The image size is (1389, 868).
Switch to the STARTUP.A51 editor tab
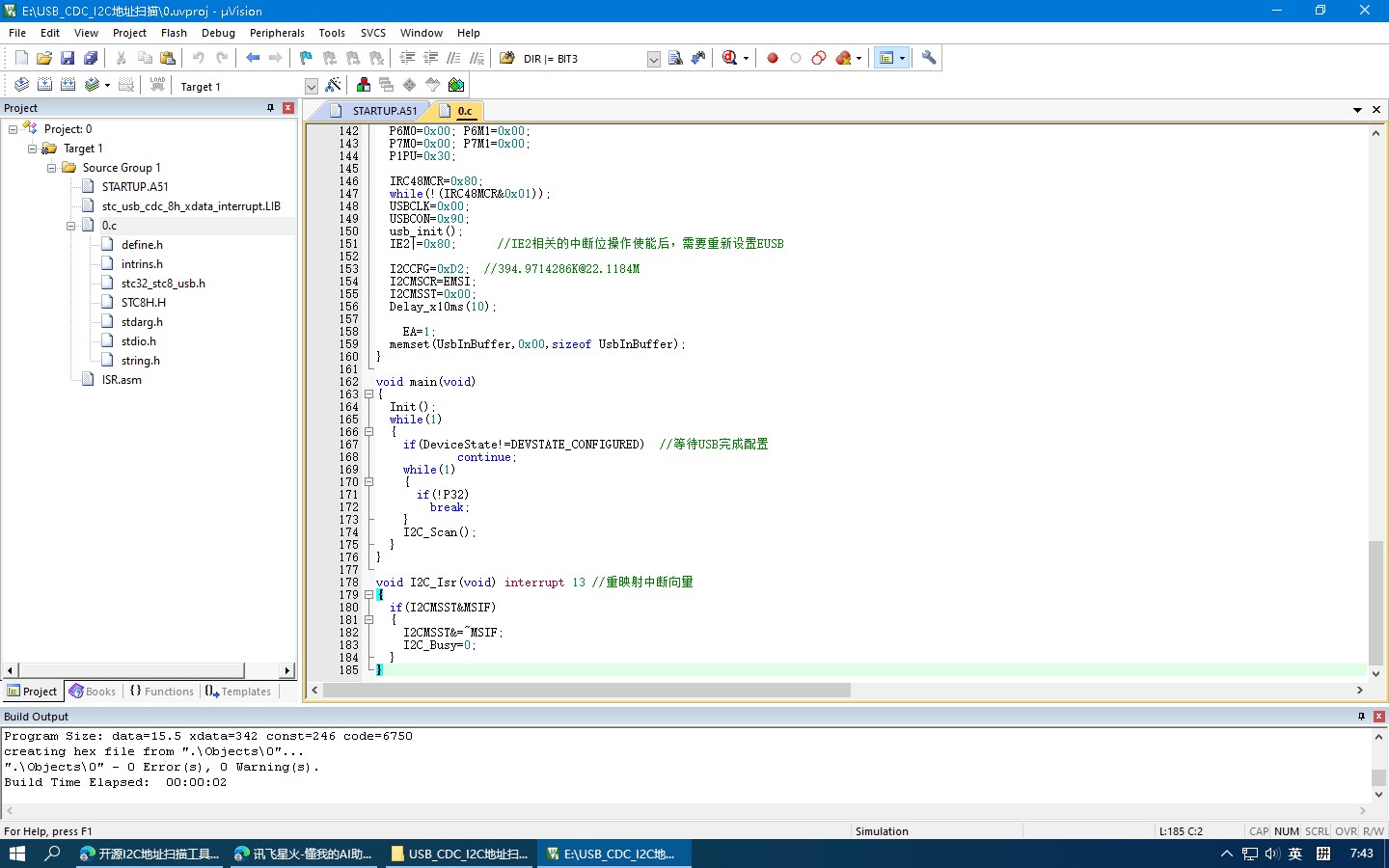[383, 111]
